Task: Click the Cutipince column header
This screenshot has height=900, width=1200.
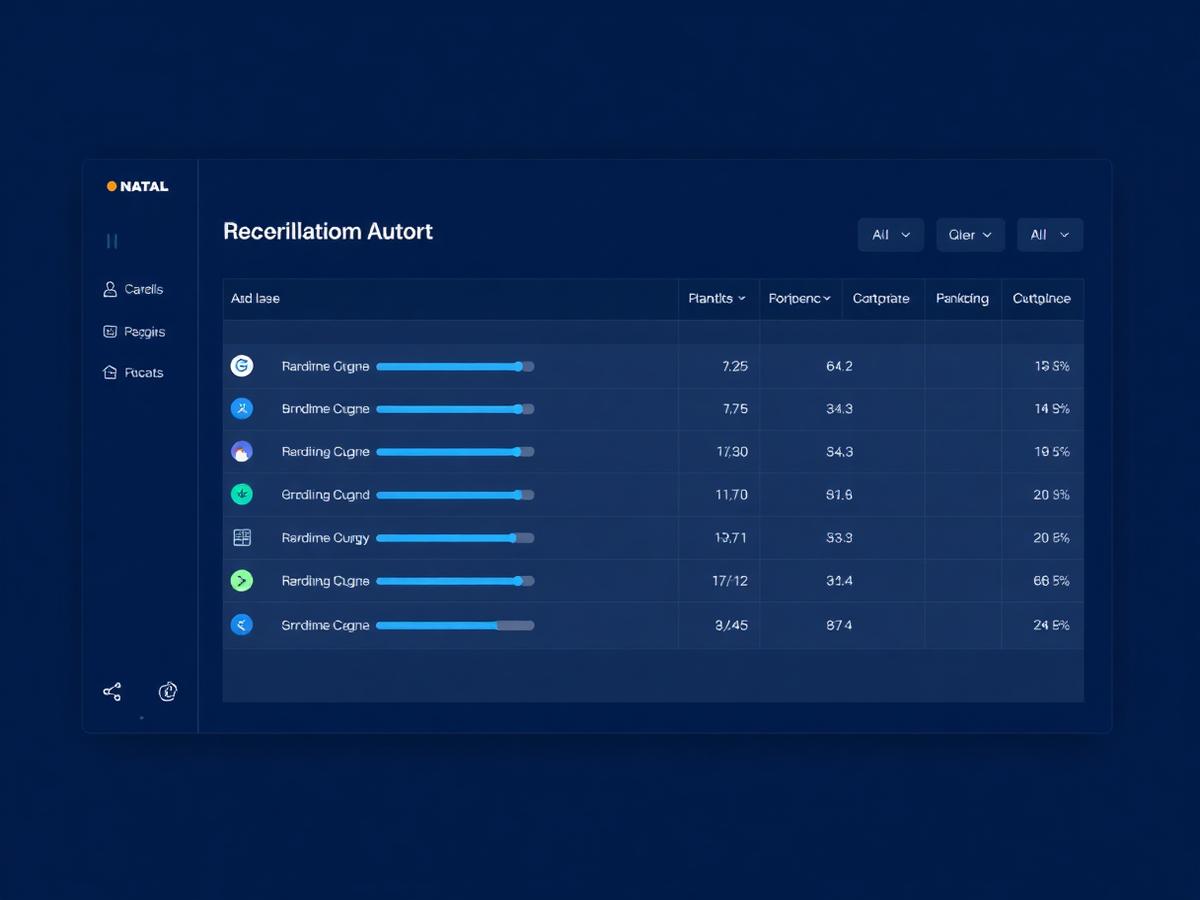Action: pos(1041,298)
